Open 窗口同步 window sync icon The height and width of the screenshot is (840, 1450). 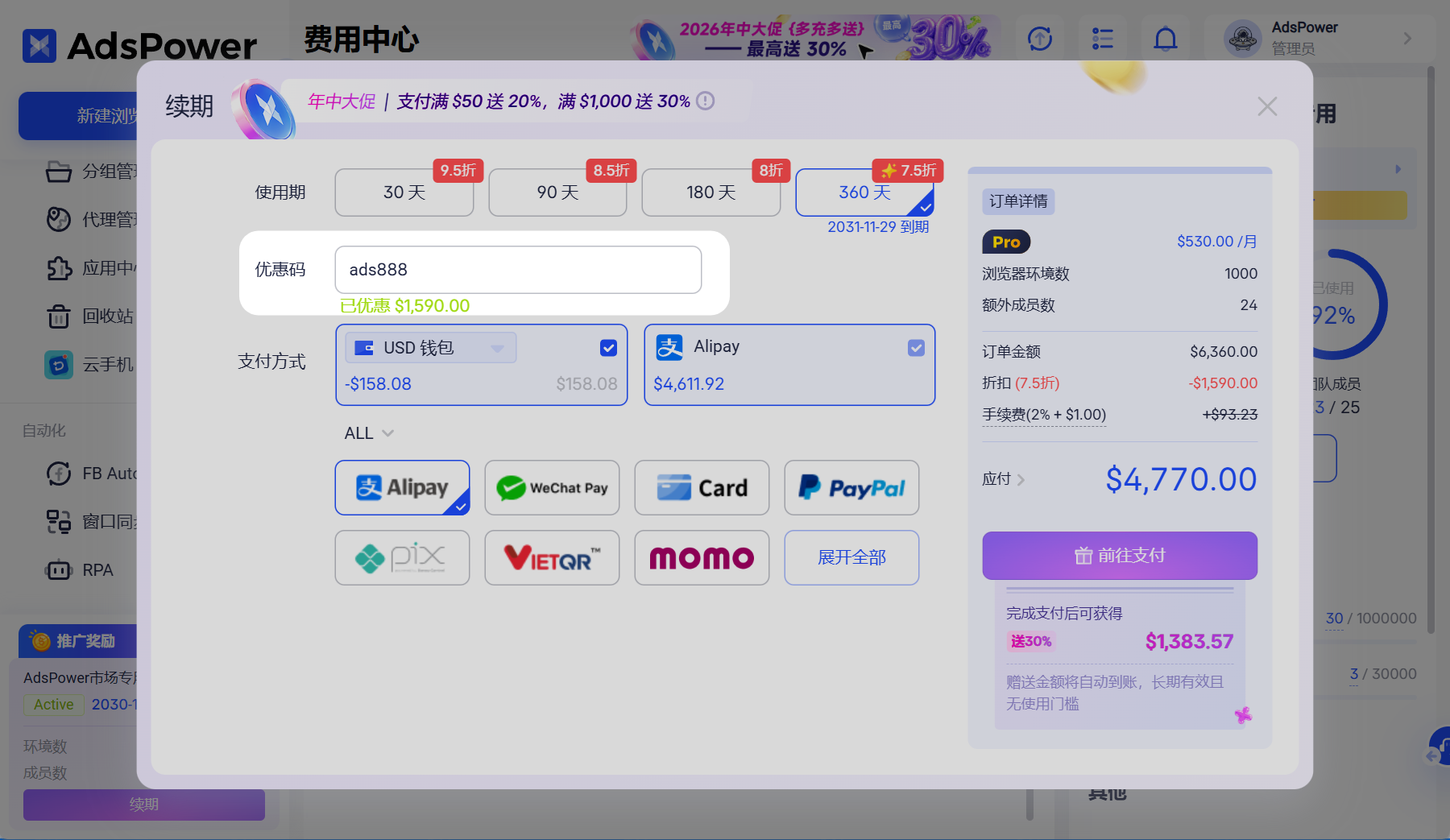point(59,522)
